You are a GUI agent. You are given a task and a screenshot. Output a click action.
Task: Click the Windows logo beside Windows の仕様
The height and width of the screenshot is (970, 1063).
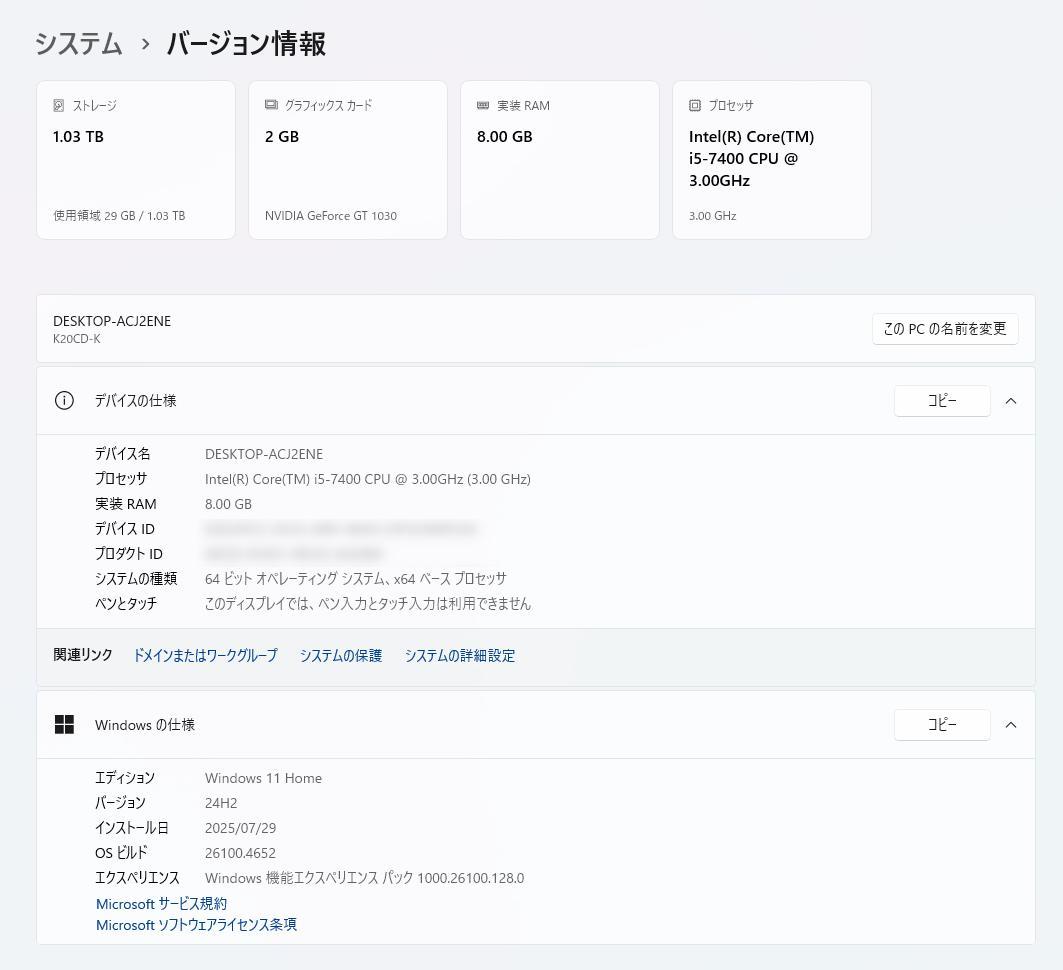64,724
